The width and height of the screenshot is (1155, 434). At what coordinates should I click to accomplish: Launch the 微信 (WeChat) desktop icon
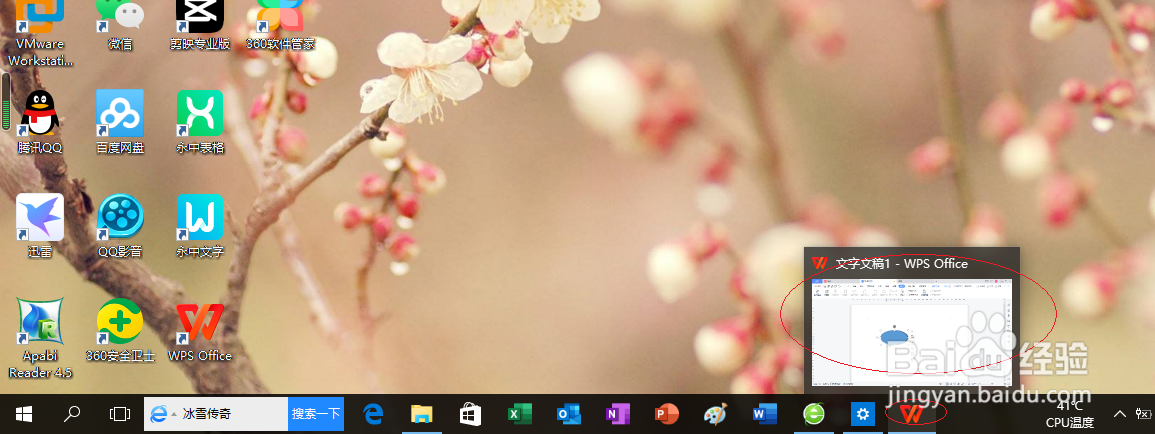point(120,25)
